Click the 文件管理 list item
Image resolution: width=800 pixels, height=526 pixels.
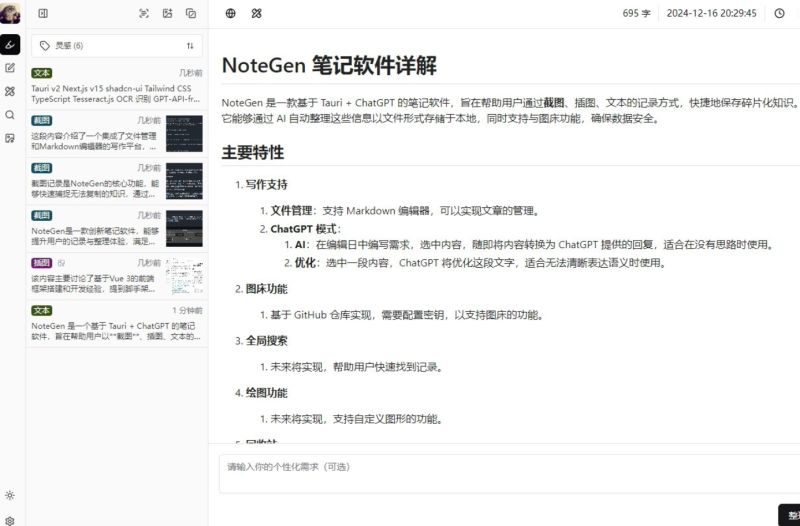coord(405,211)
